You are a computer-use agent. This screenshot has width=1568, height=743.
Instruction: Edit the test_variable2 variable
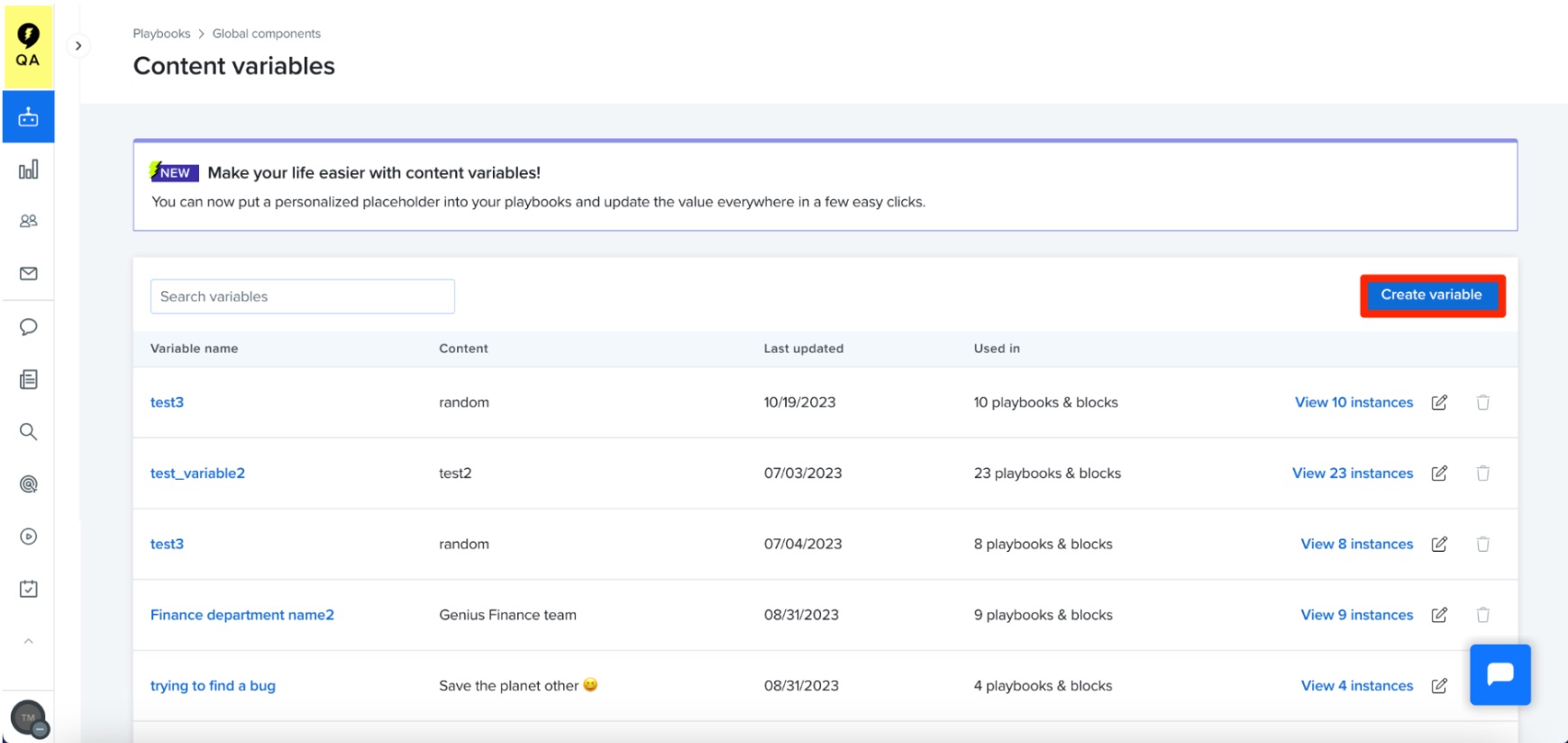(x=1439, y=473)
